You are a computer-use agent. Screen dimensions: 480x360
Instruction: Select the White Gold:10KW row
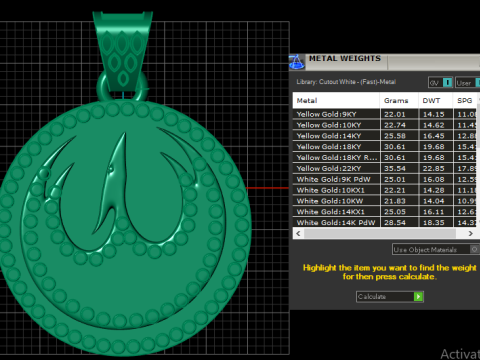386,201
